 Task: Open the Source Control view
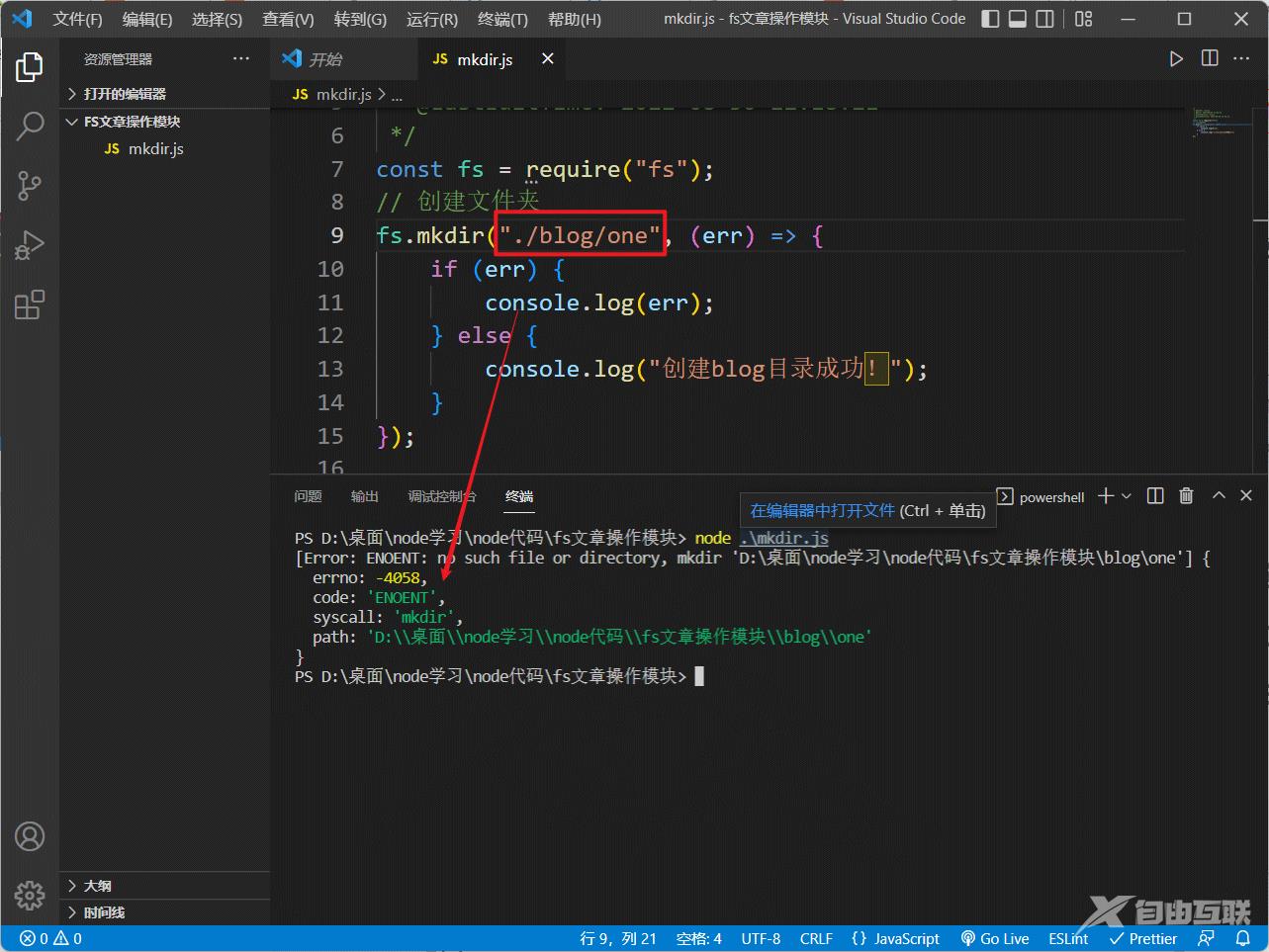point(30,185)
